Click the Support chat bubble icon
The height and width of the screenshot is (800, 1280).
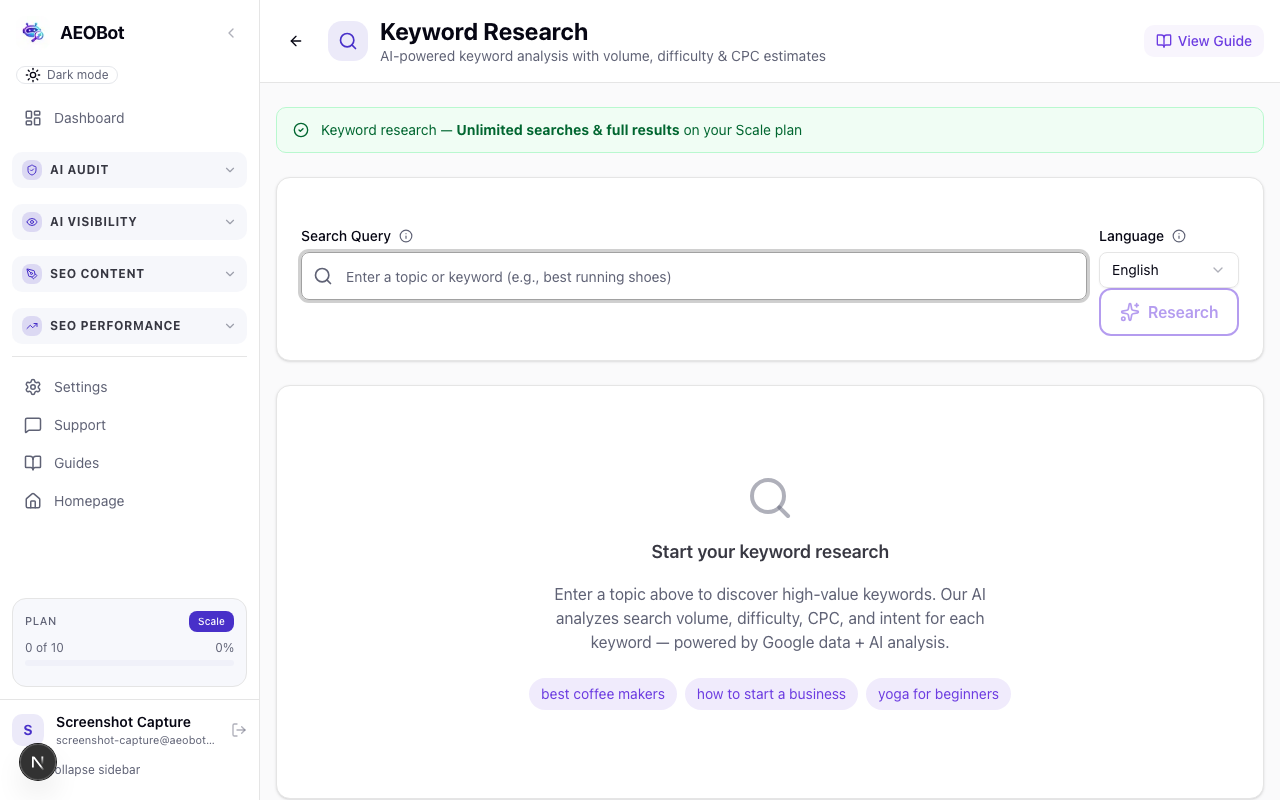coord(33,425)
